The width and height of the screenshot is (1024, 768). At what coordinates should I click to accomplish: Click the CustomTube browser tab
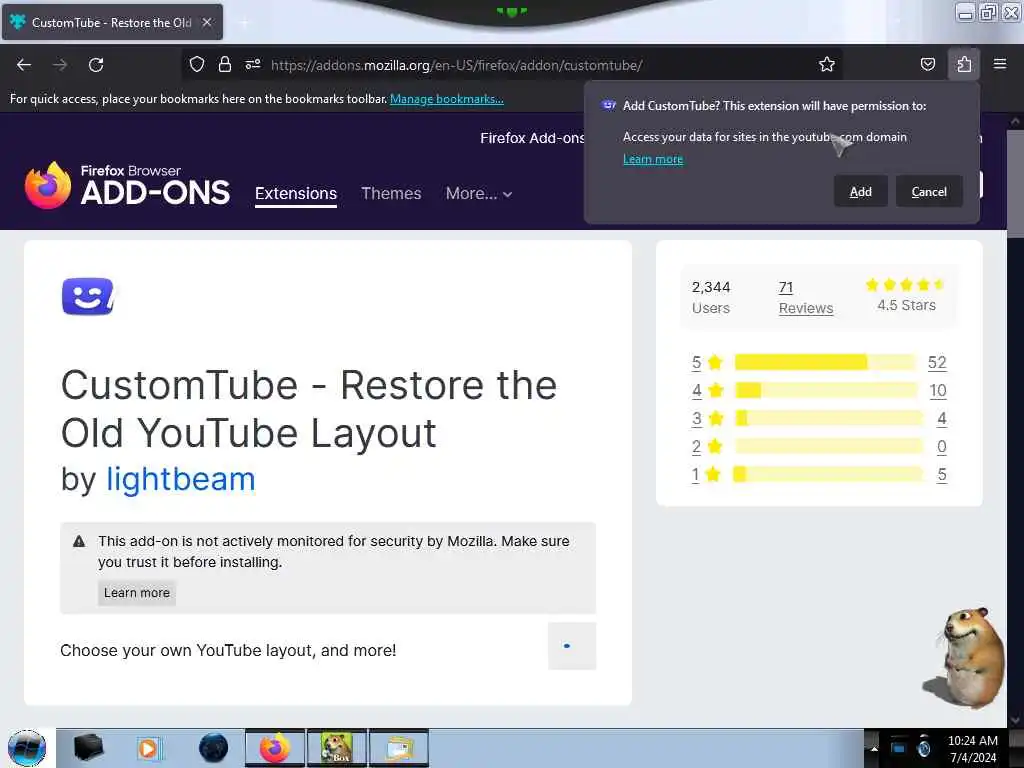(x=112, y=22)
